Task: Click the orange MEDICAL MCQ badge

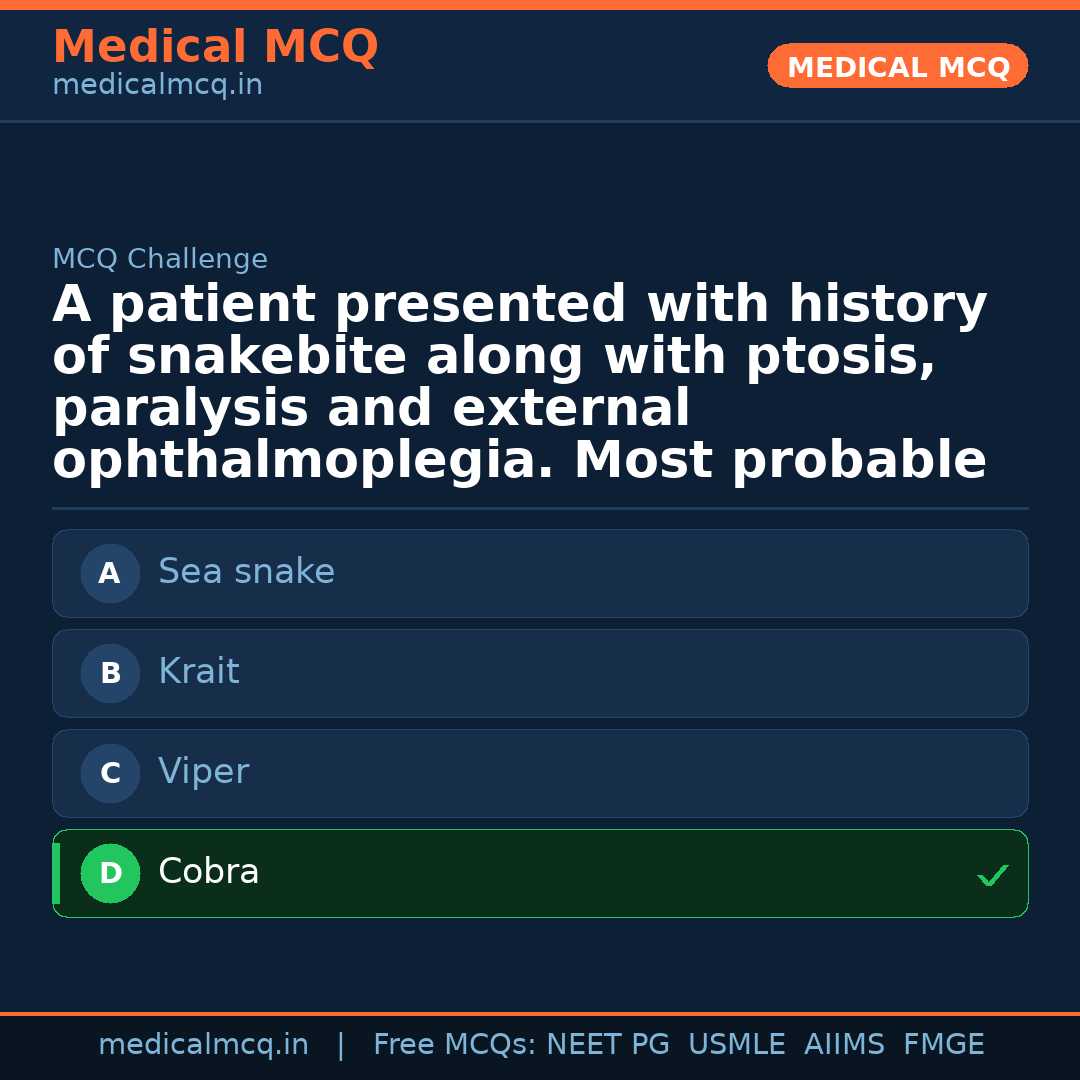Action: pyautogui.click(x=898, y=67)
